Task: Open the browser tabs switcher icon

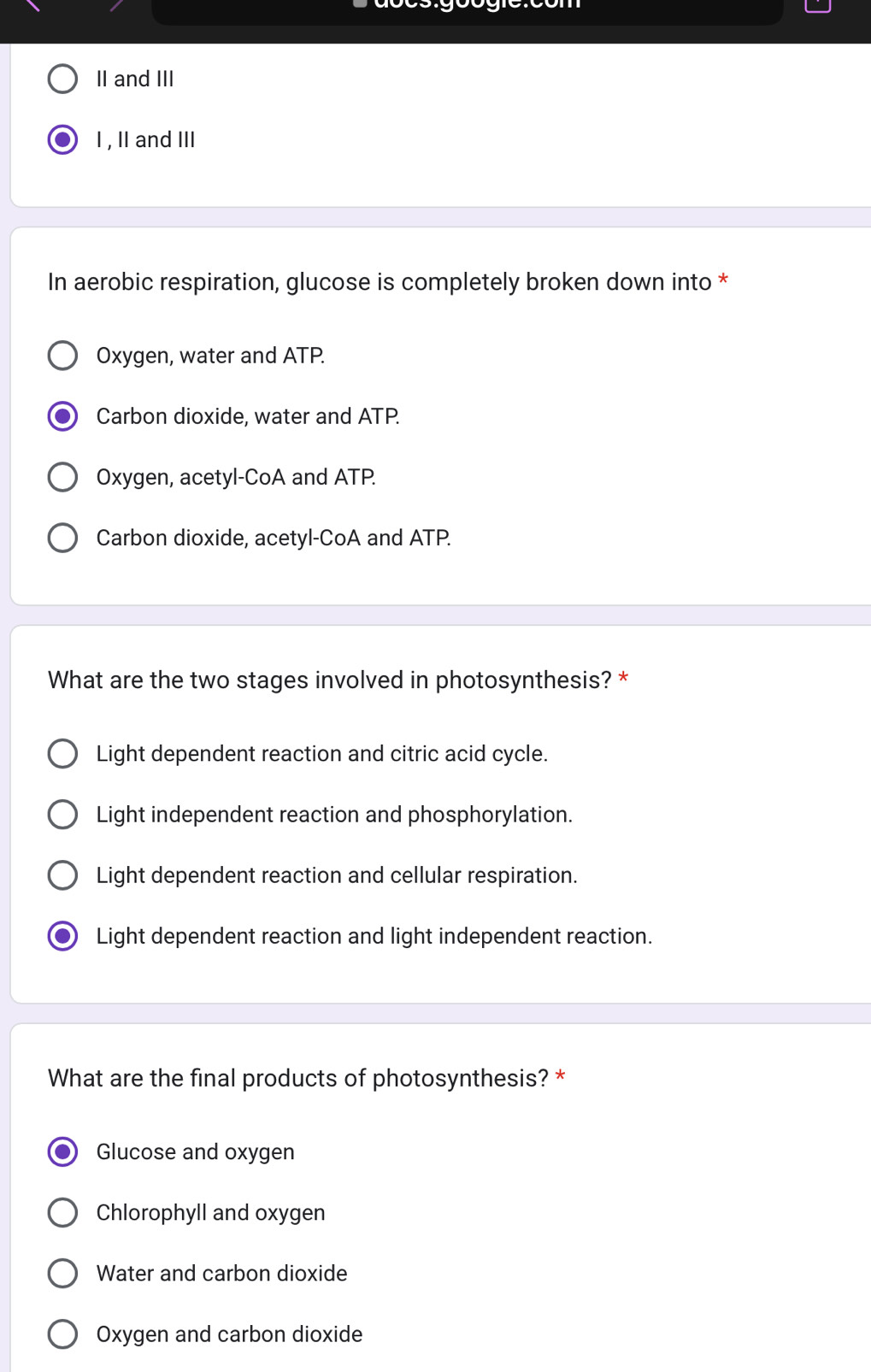Action: pos(816,7)
